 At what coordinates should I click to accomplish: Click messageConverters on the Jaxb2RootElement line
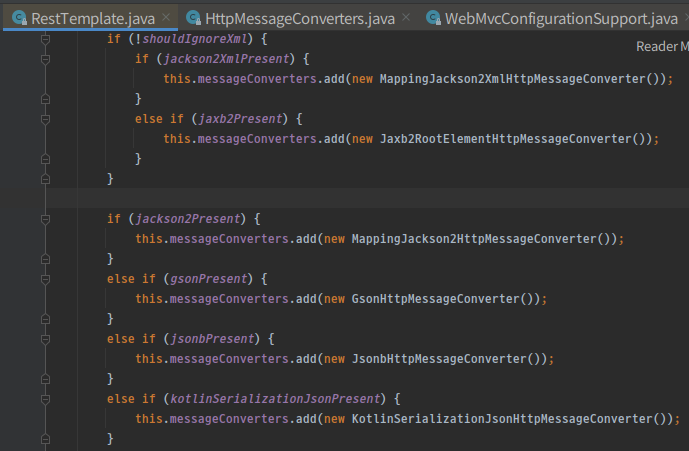(x=257, y=139)
